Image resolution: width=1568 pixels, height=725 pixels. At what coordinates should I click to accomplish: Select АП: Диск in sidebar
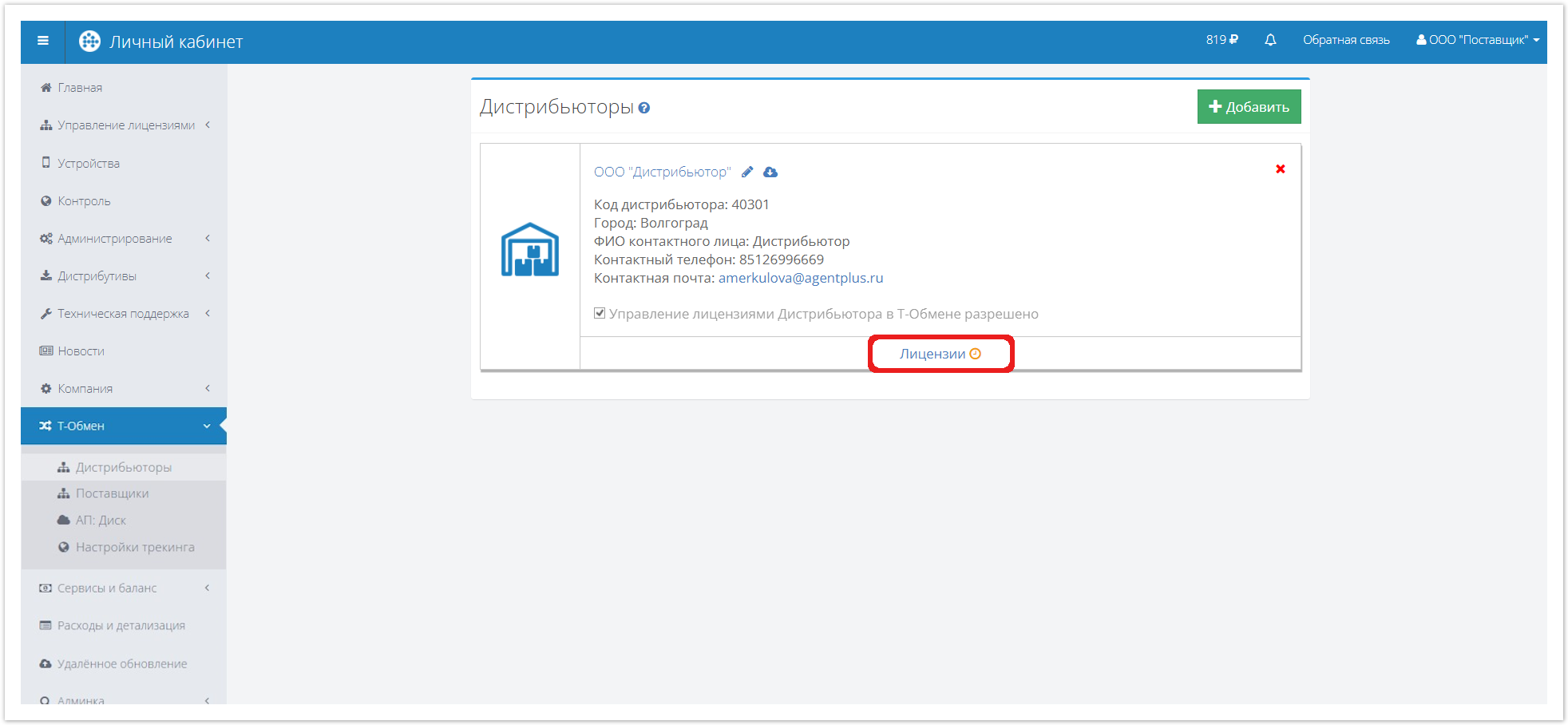101,521
